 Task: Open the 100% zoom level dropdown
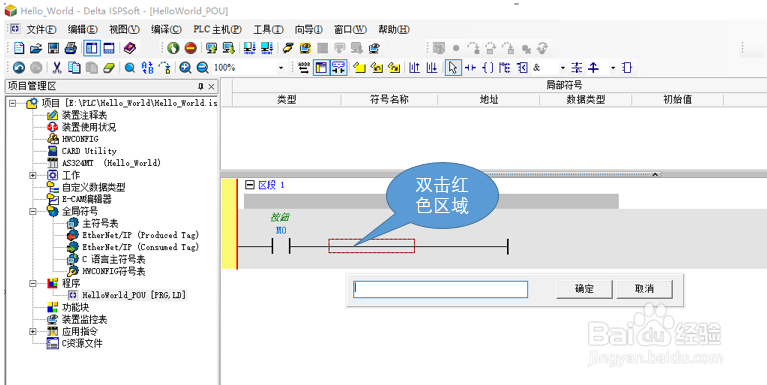click(281, 68)
